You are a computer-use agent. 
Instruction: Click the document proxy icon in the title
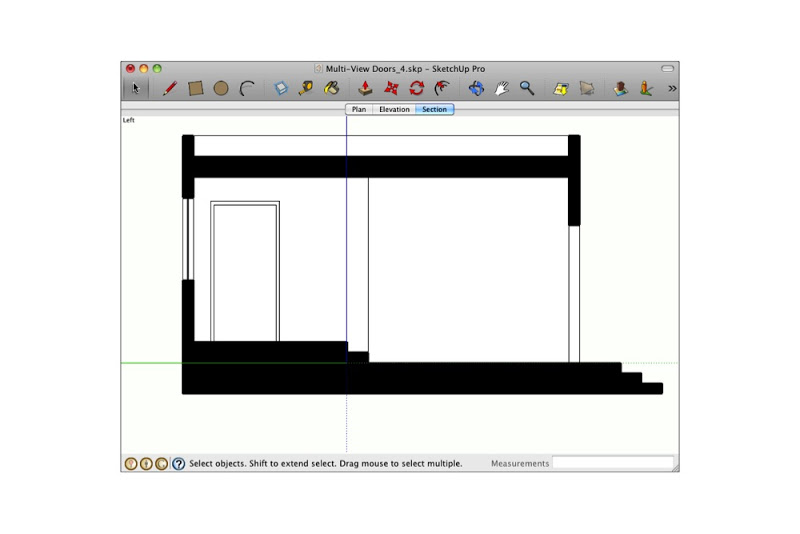pos(318,68)
